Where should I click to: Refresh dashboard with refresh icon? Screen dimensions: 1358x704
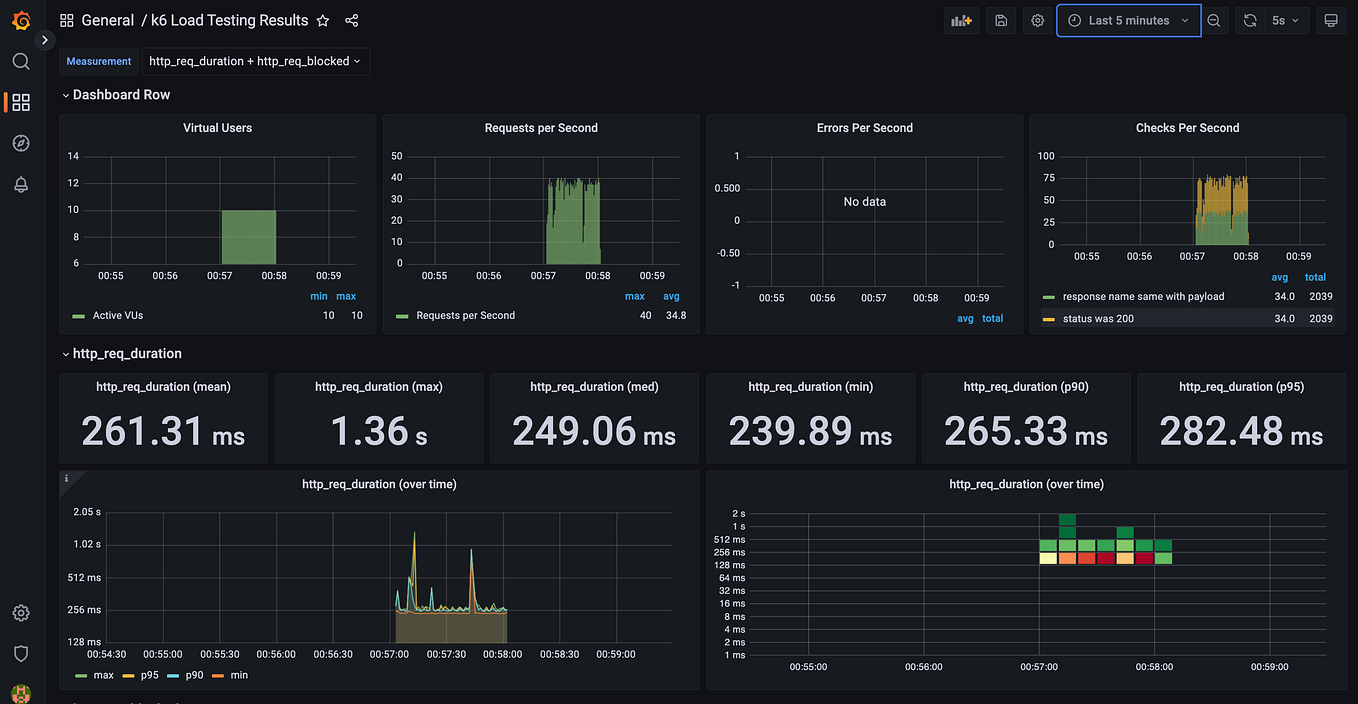[1250, 21]
